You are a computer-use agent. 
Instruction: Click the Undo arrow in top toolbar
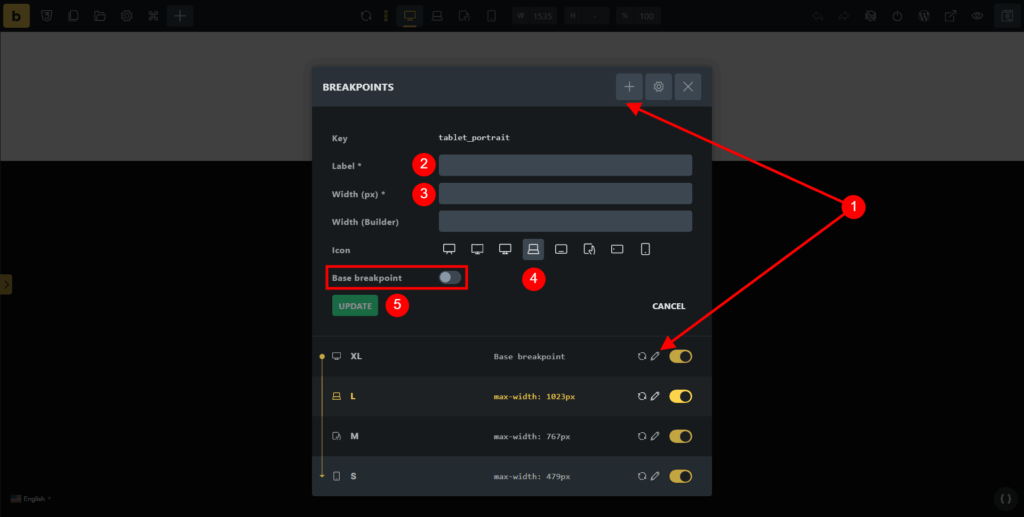tap(817, 16)
